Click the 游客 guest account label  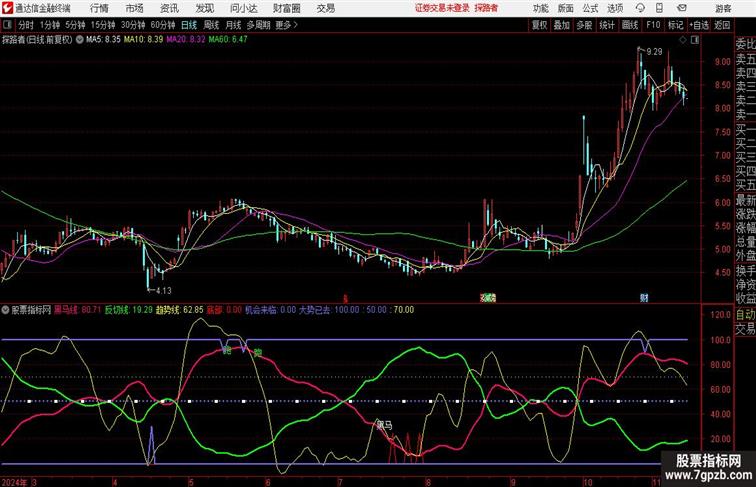point(723,8)
